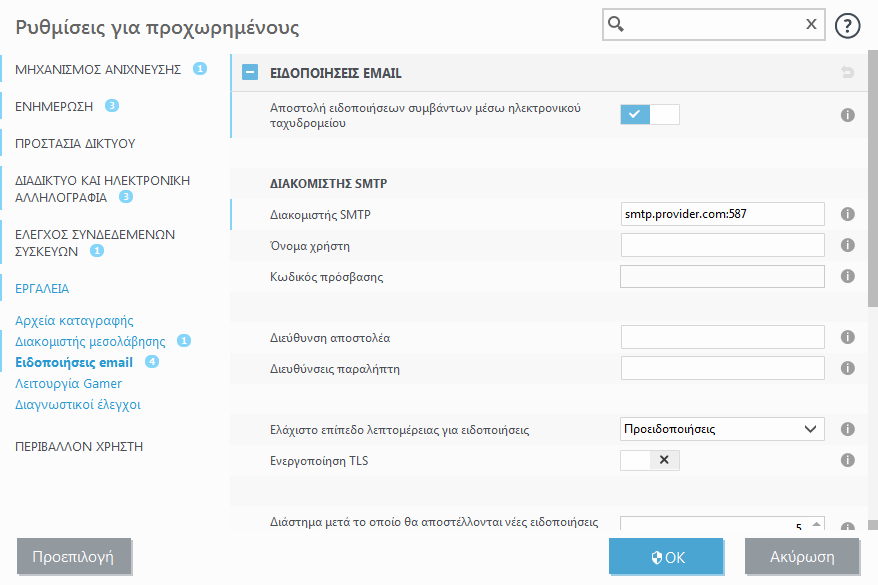The image size is (878, 585).
Task: Click info icon beside Κωδικός πρόσβασης
Action: [847, 276]
